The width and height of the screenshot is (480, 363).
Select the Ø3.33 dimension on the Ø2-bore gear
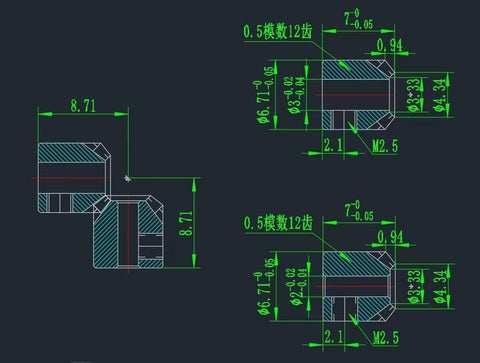coord(414,286)
